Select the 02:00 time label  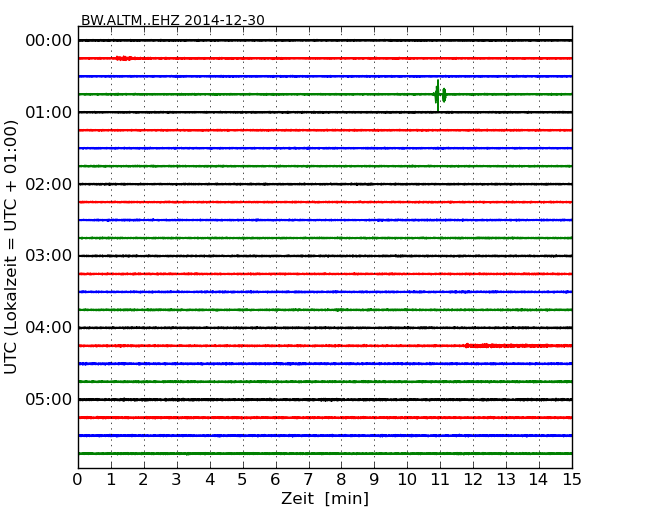[x=49, y=184]
